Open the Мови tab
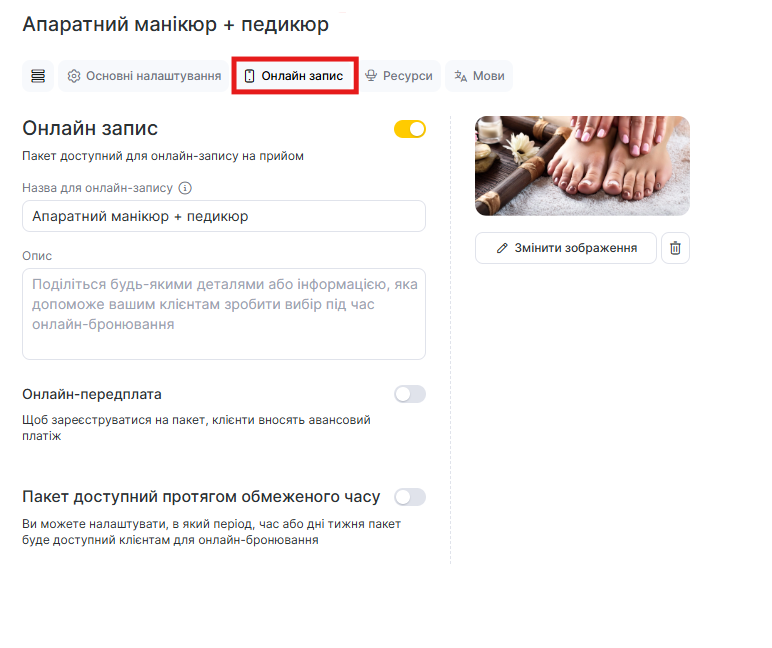This screenshot has height=648, width=772. coord(479,76)
